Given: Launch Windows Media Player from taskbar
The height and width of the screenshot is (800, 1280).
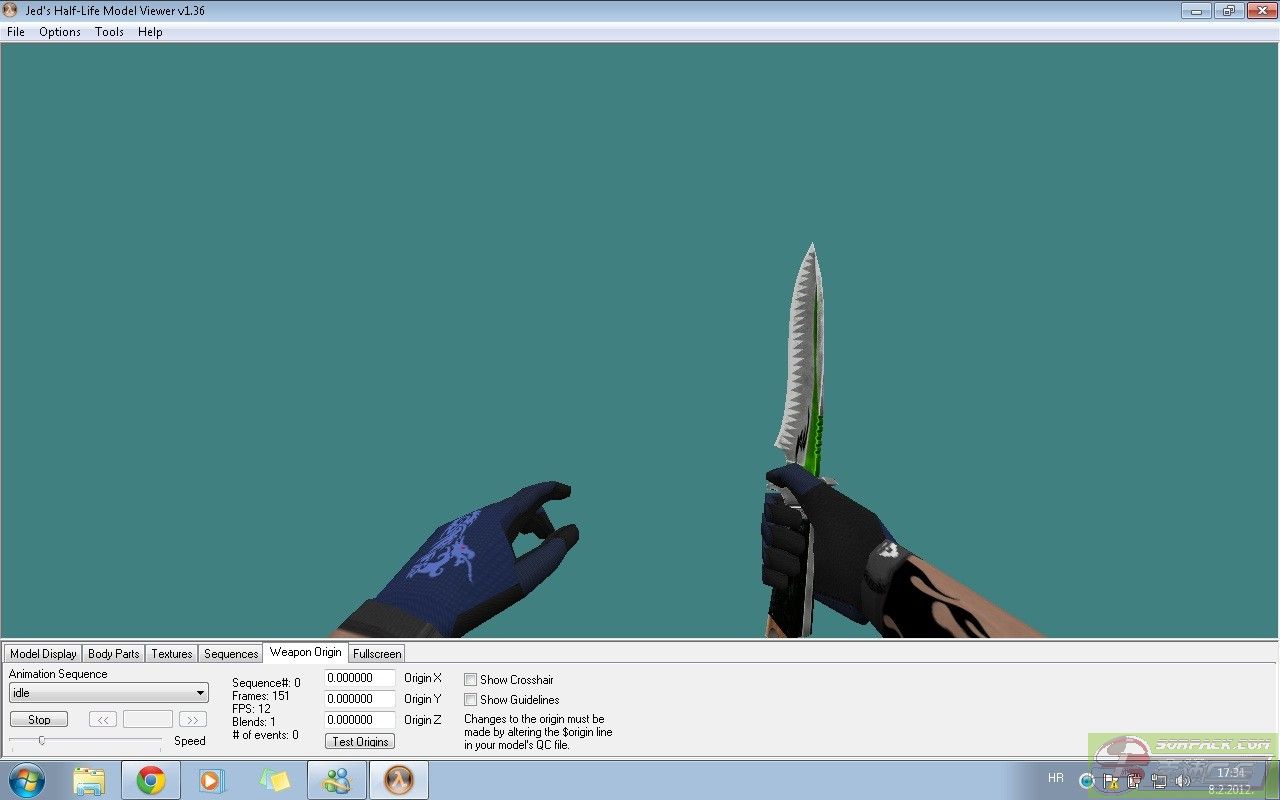Looking at the screenshot, I should [x=213, y=780].
